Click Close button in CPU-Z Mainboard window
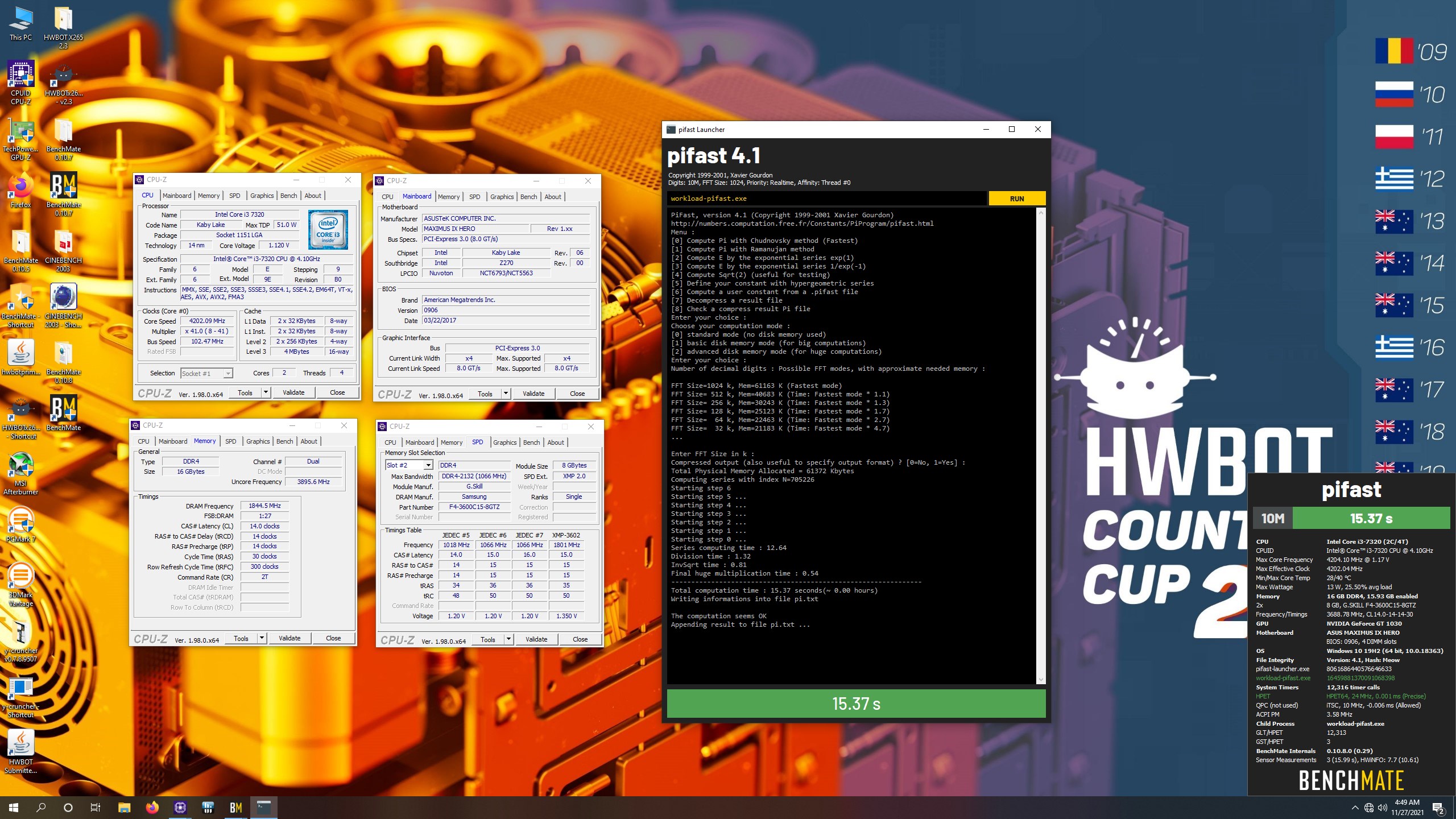The width and height of the screenshot is (1456, 819). [x=577, y=394]
